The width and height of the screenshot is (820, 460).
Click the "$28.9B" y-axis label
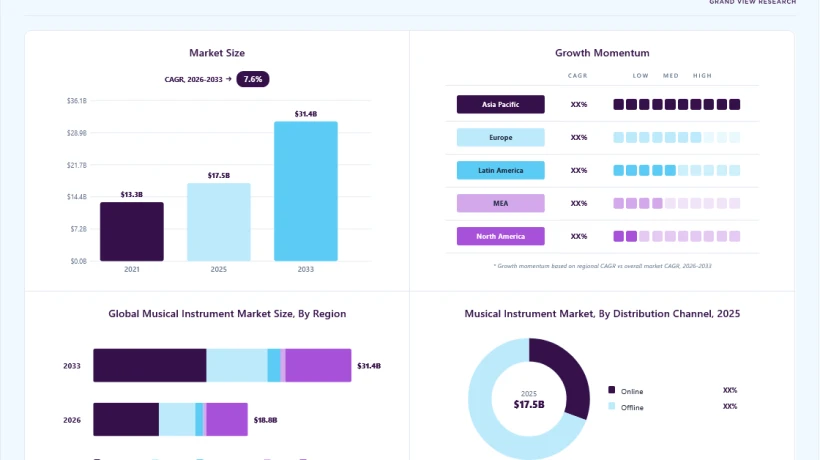pos(77,133)
